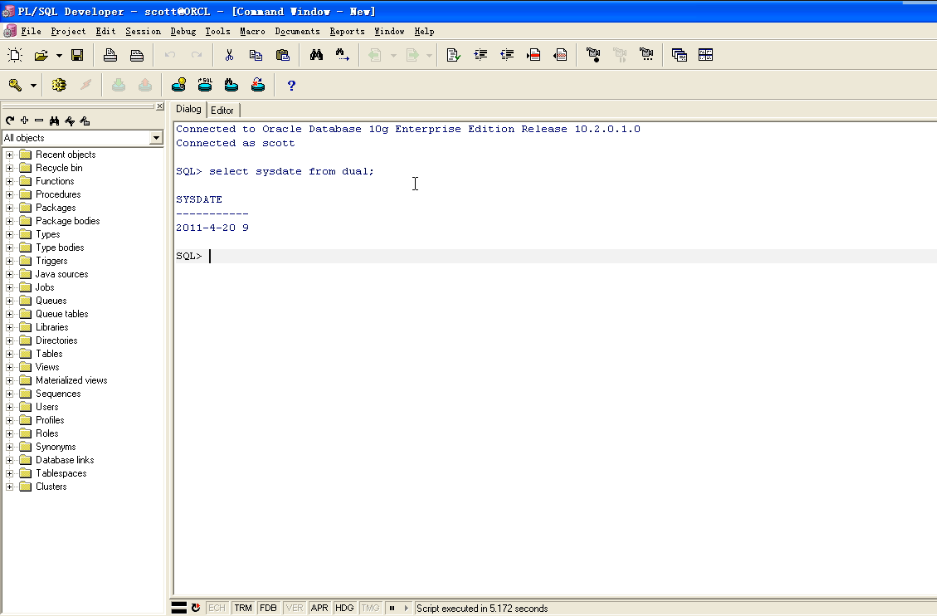Click the Paste clipboard icon
The width and height of the screenshot is (937, 616).
[x=283, y=55]
